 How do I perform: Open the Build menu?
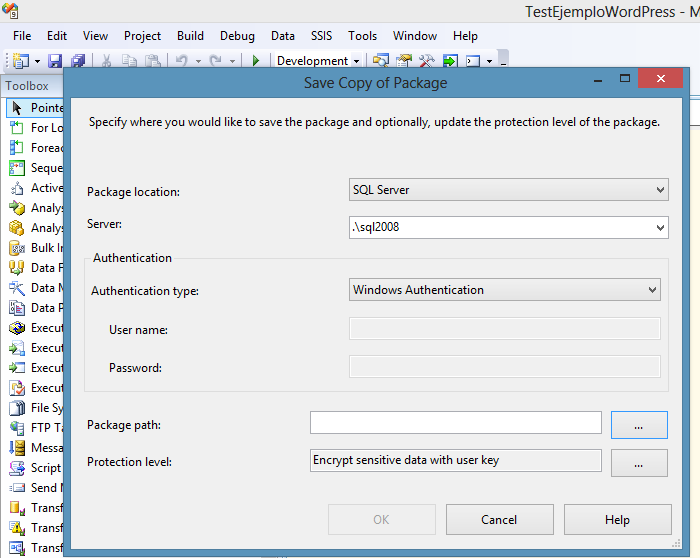[190, 36]
